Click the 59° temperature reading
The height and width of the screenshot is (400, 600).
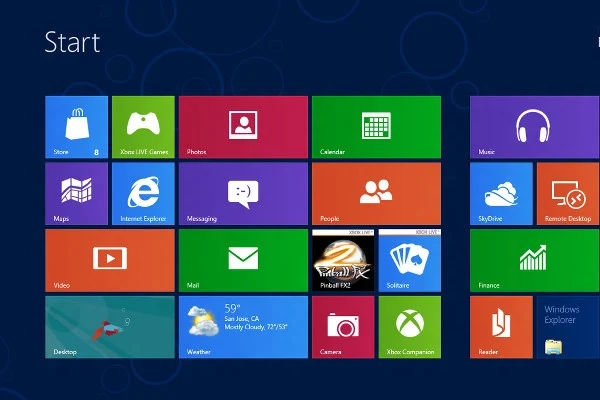[x=232, y=308]
